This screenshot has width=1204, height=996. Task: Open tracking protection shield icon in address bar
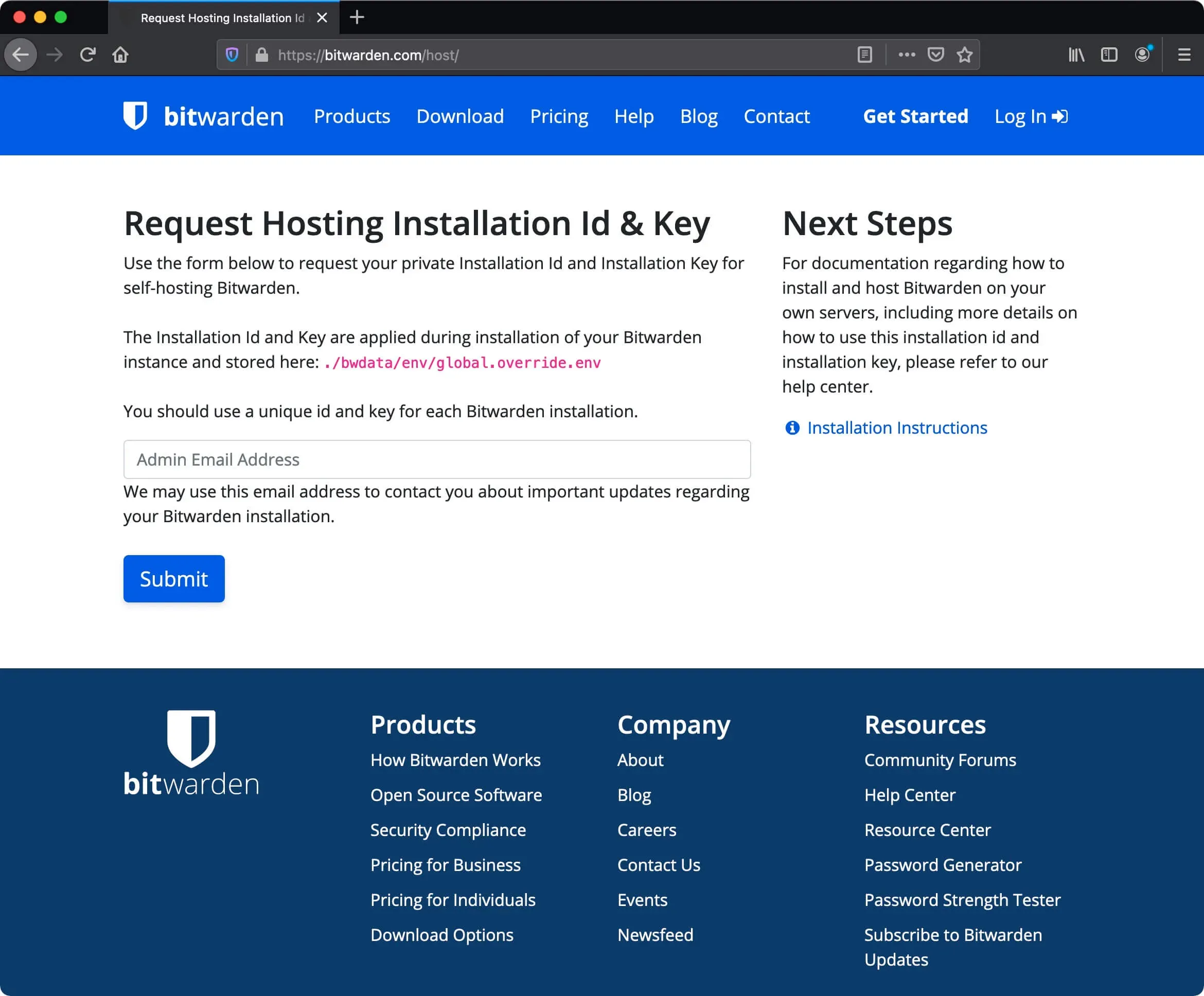[232, 55]
